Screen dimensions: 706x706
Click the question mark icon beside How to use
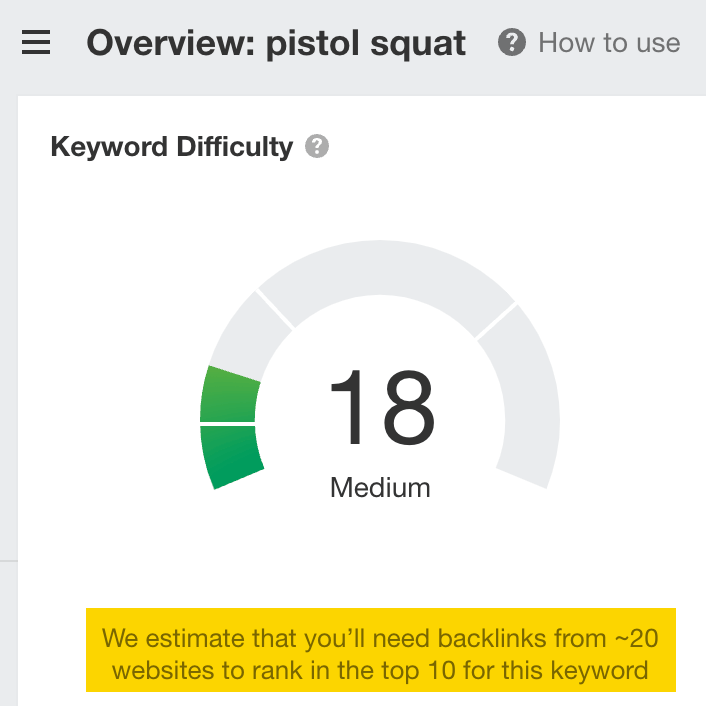(x=511, y=42)
